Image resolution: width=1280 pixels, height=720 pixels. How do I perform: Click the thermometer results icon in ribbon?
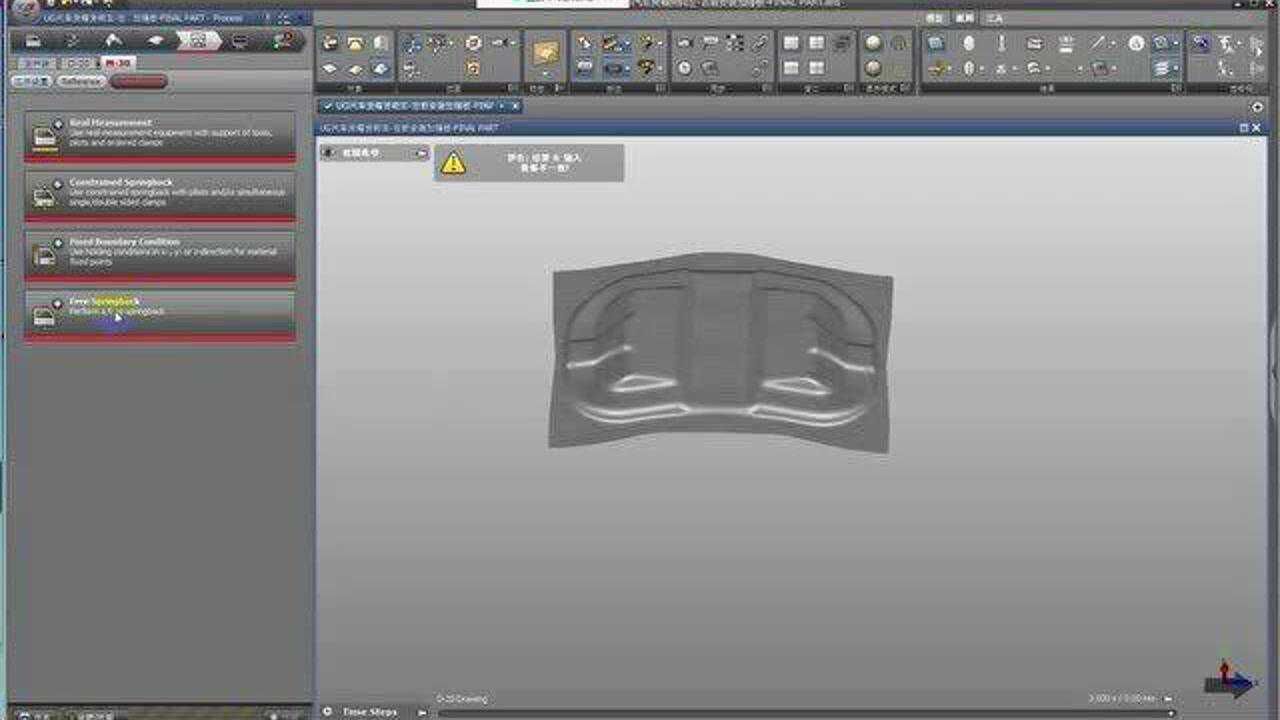[x=1001, y=43]
